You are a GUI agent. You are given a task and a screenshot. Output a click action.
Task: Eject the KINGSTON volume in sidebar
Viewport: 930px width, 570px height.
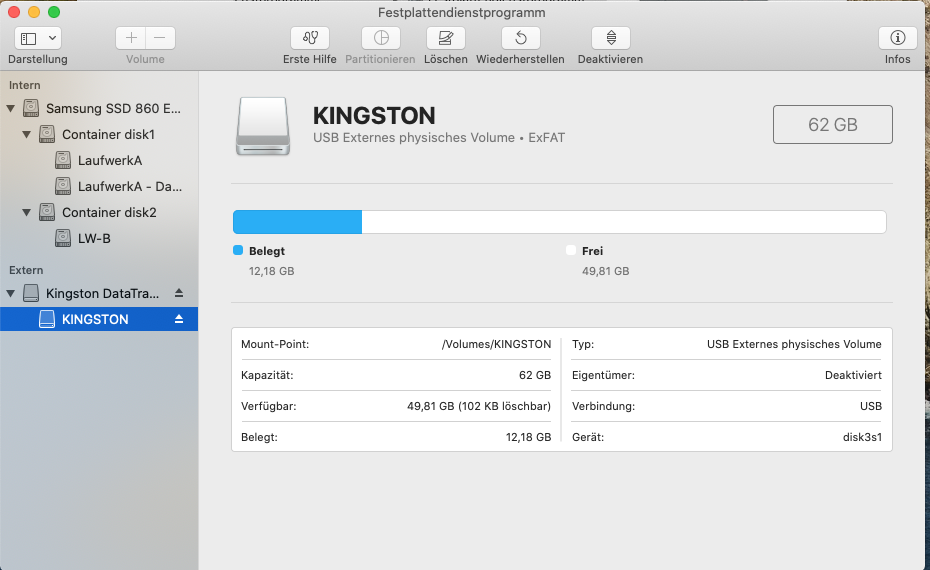click(179, 319)
